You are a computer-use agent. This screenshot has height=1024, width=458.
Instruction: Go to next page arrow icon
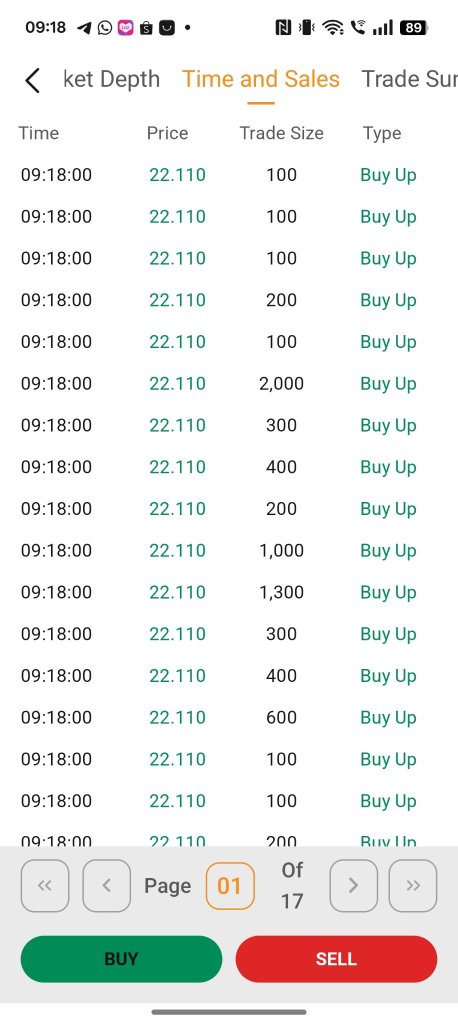353,886
